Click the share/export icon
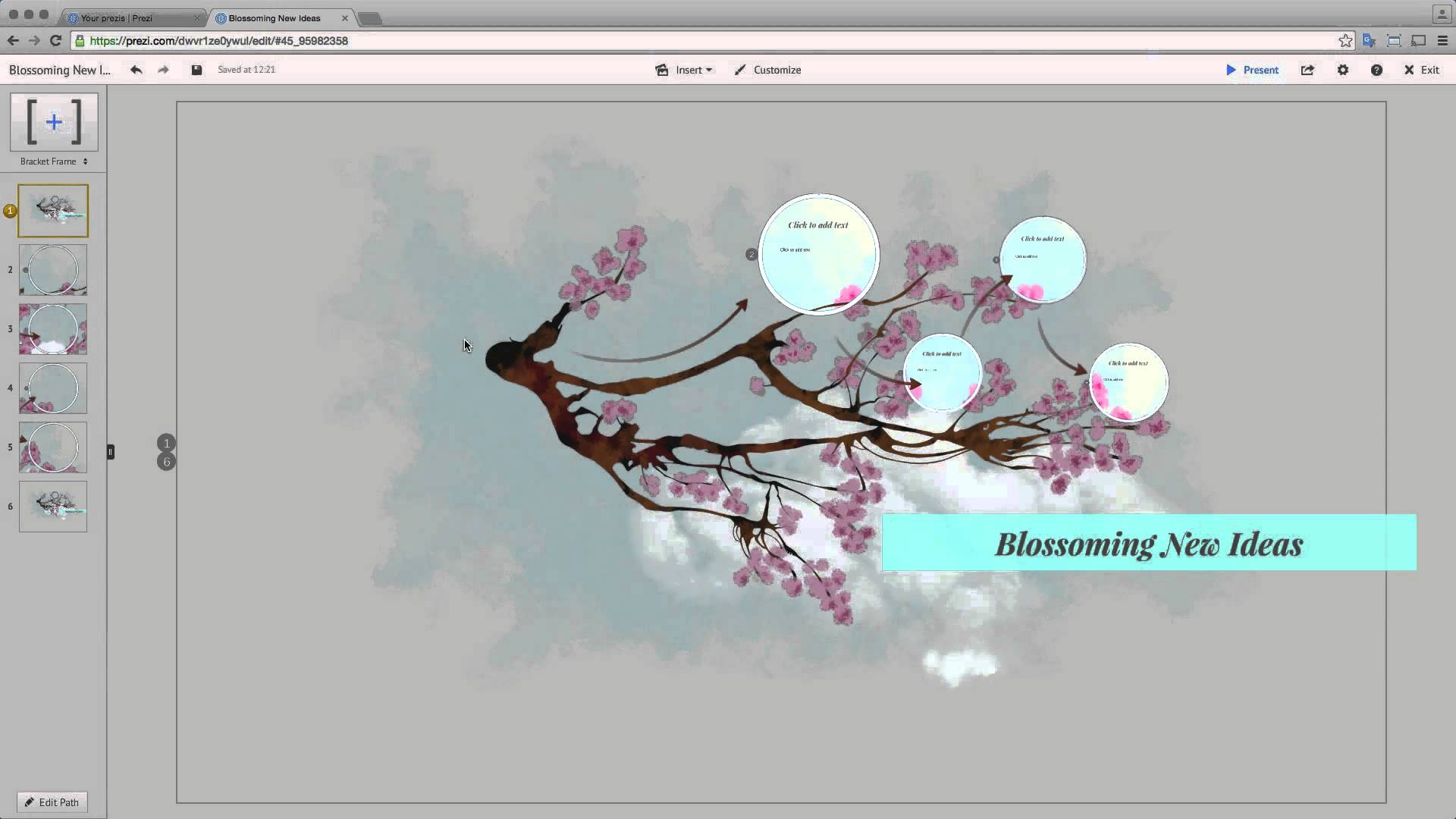 pos(1308,69)
